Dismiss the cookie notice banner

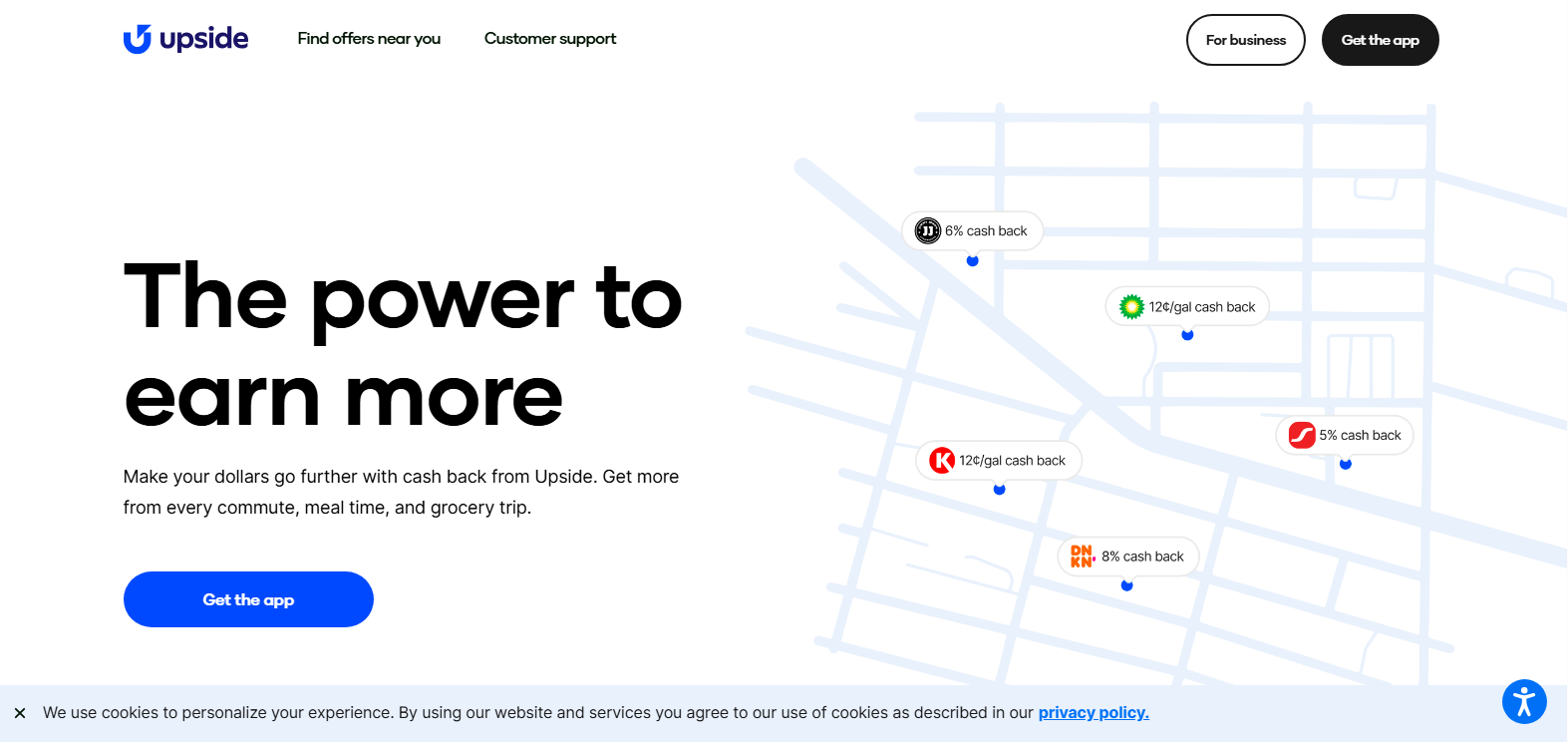tap(20, 713)
